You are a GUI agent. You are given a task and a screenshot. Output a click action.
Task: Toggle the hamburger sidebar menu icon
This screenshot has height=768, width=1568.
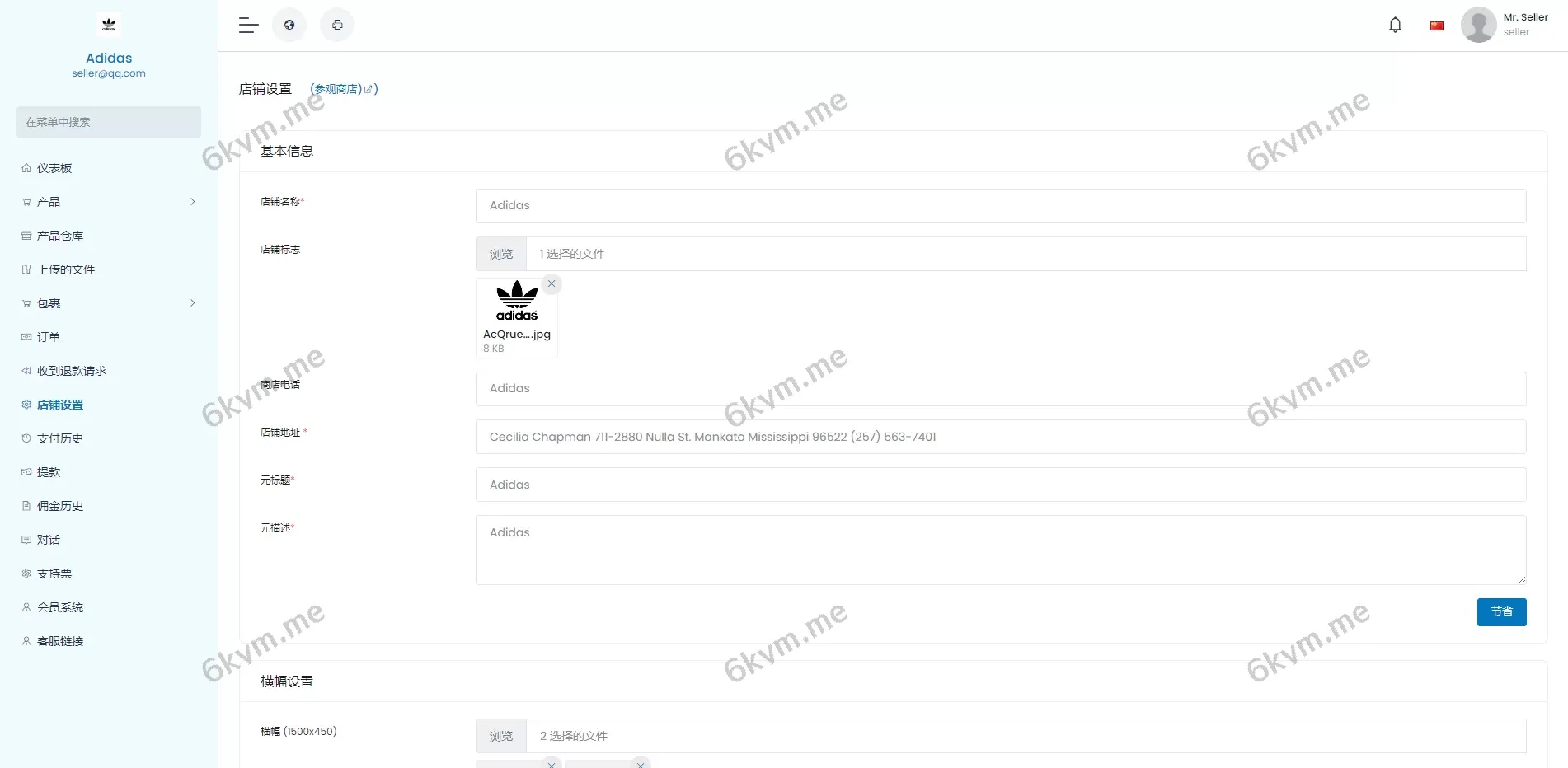coord(248,26)
